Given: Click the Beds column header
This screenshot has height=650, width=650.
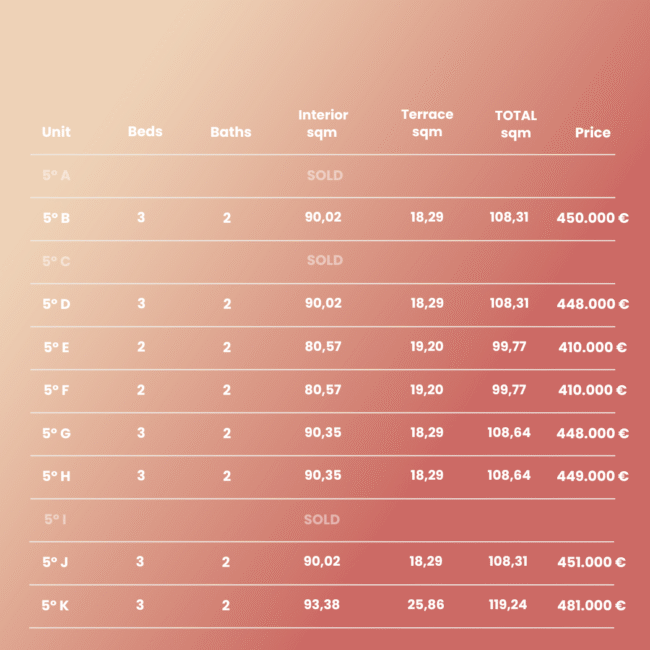Looking at the screenshot, I should tap(145, 131).
